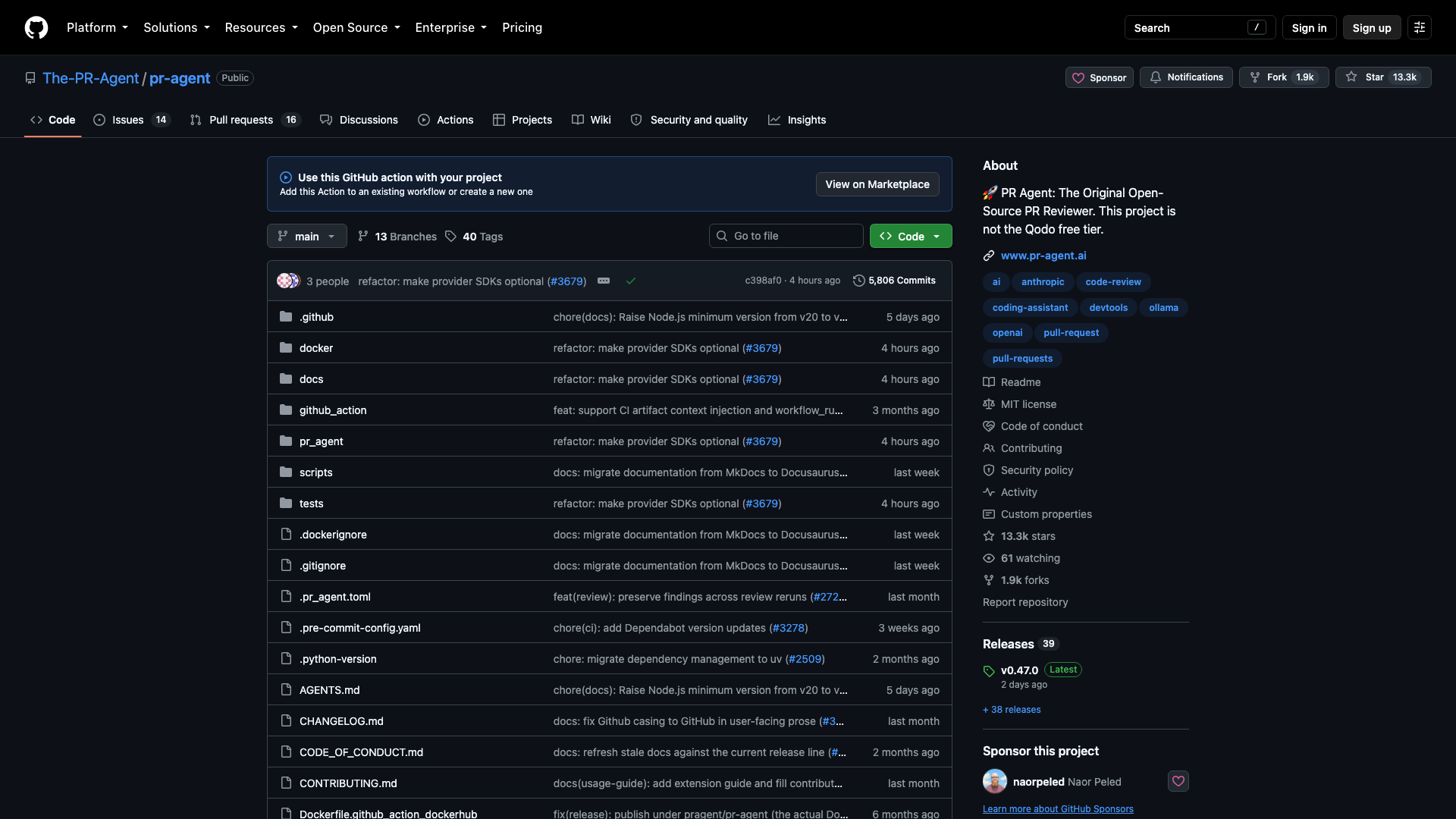Open the 13 Branches list
Viewport: 1456px width, 819px height.
pos(397,237)
